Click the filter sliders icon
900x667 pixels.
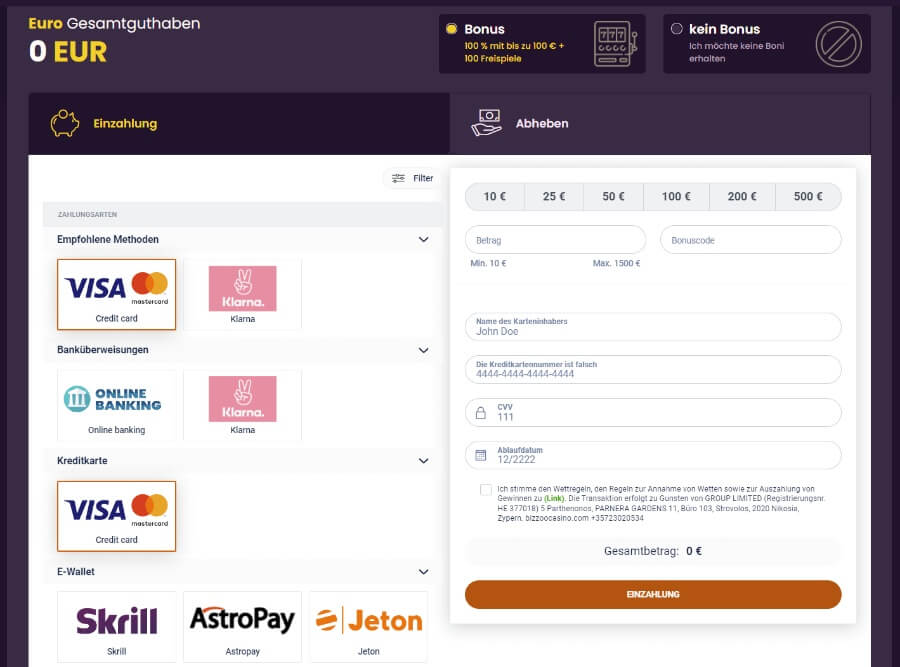pyautogui.click(x=398, y=179)
